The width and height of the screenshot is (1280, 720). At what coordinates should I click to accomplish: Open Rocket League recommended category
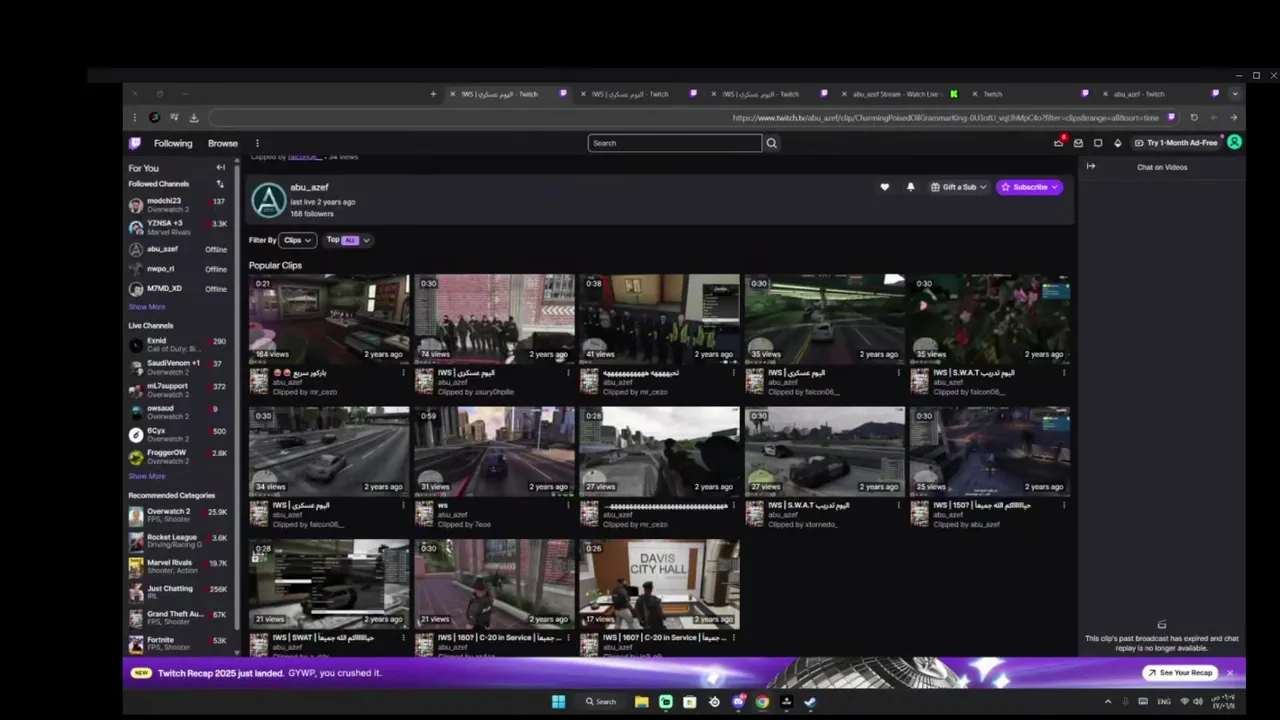178,541
